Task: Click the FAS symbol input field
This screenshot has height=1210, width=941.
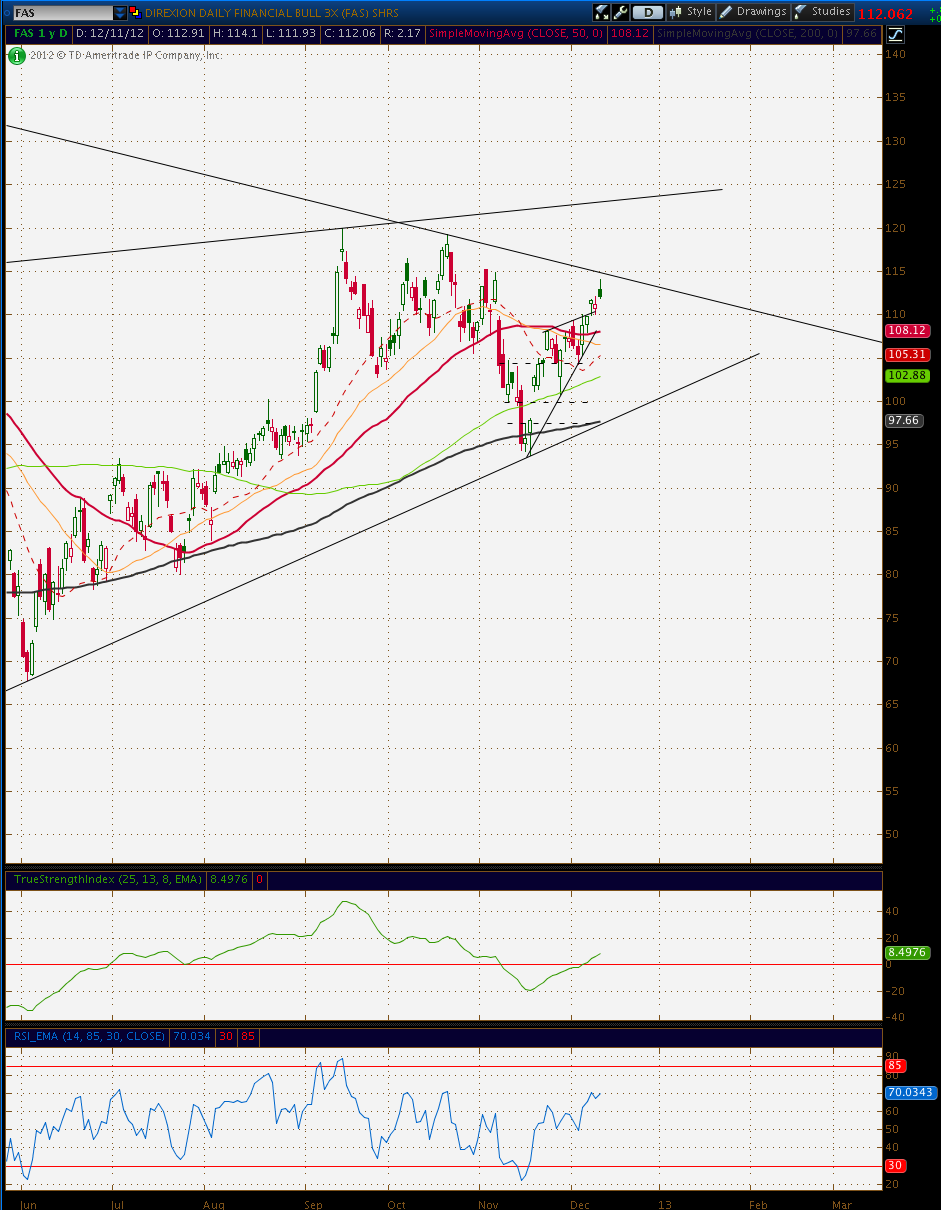Action: coord(61,13)
